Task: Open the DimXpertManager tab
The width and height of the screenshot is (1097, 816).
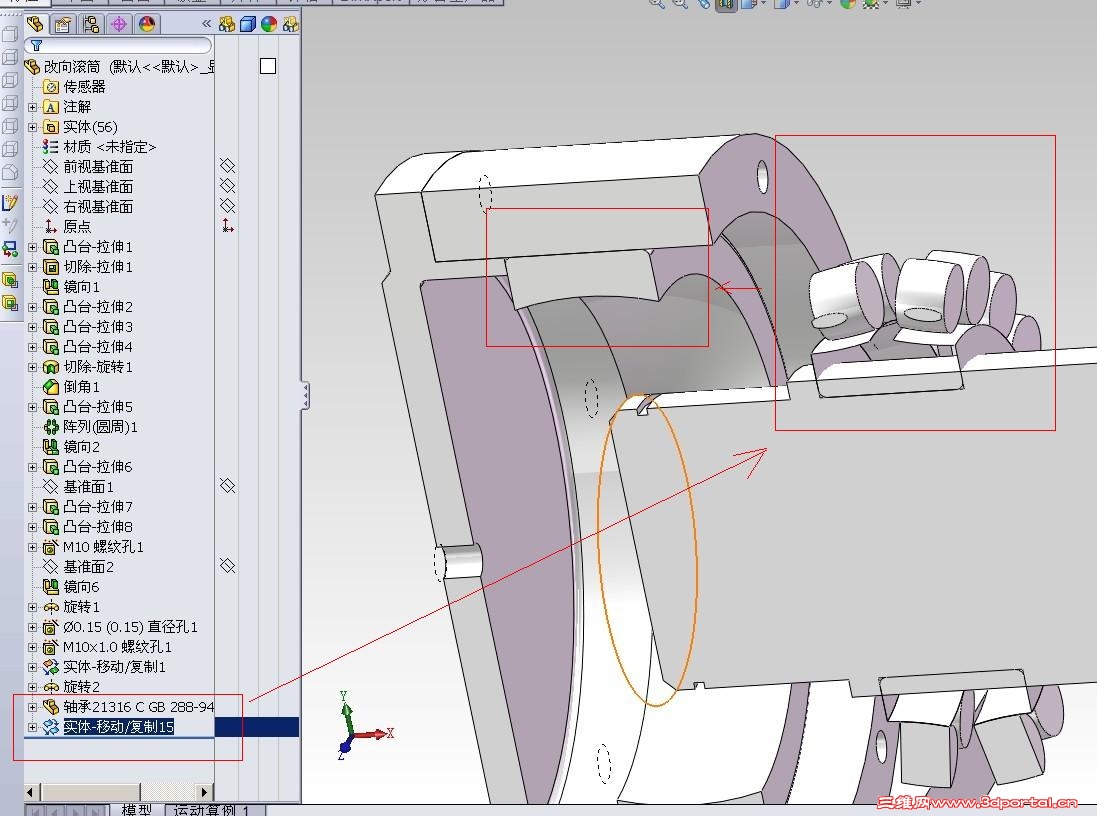Action: click(x=119, y=24)
